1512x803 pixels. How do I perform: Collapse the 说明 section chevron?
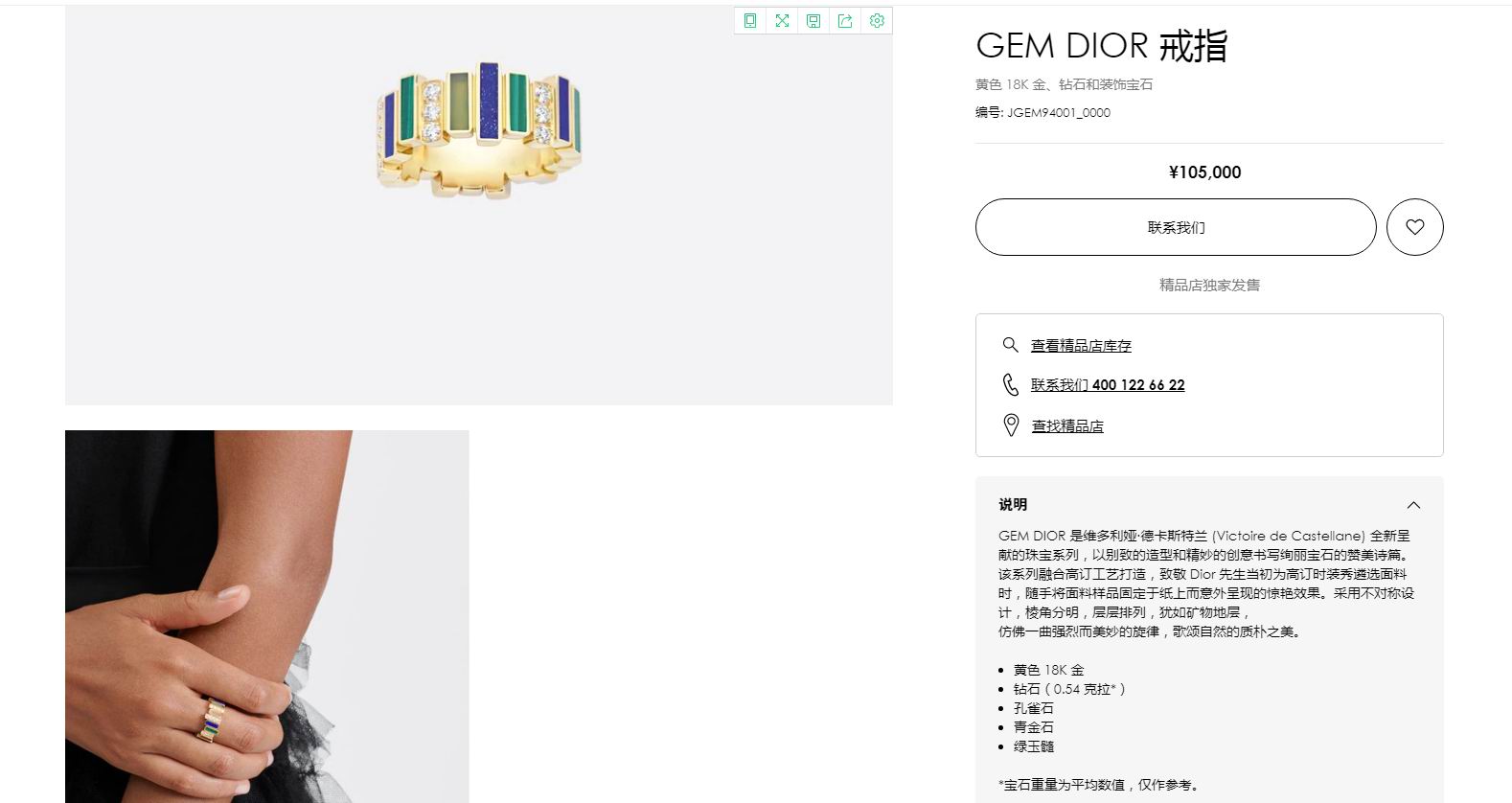(x=1413, y=505)
